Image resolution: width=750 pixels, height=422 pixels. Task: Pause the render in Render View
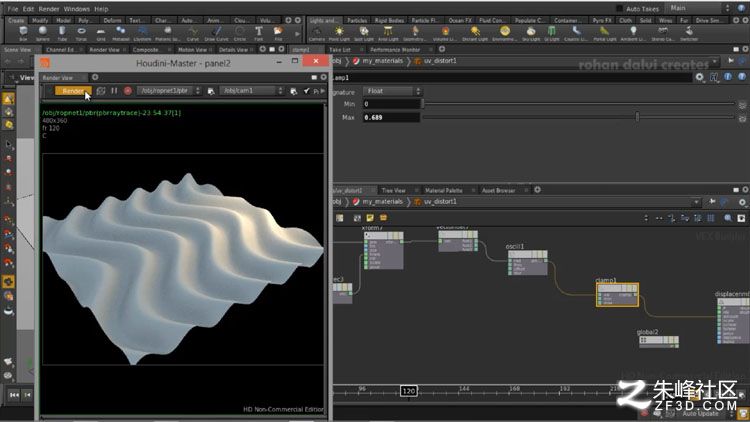114,90
